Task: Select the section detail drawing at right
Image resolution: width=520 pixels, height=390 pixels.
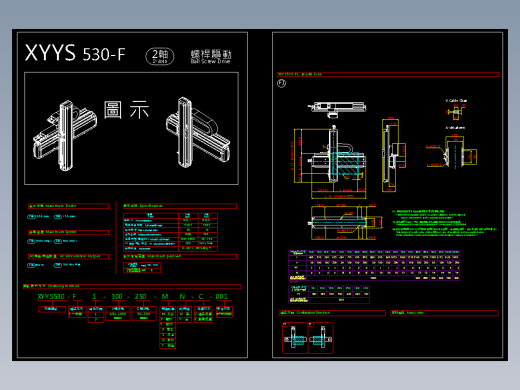Action: (x=452, y=151)
